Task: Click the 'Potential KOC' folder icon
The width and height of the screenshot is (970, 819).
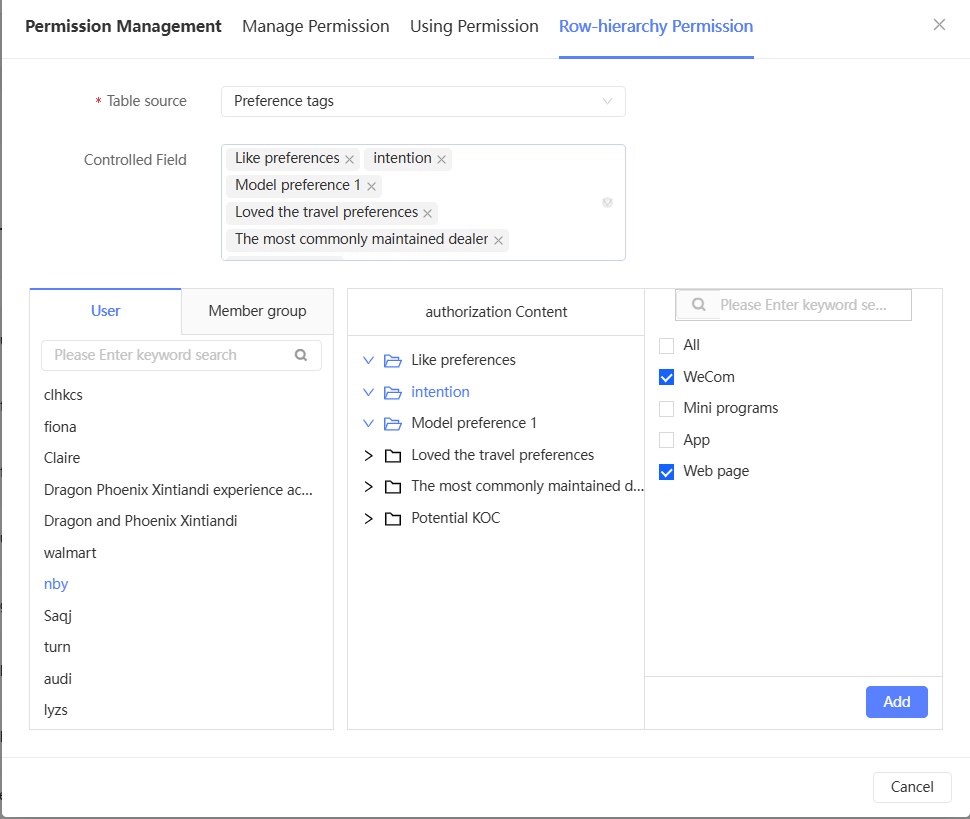Action: coord(393,518)
